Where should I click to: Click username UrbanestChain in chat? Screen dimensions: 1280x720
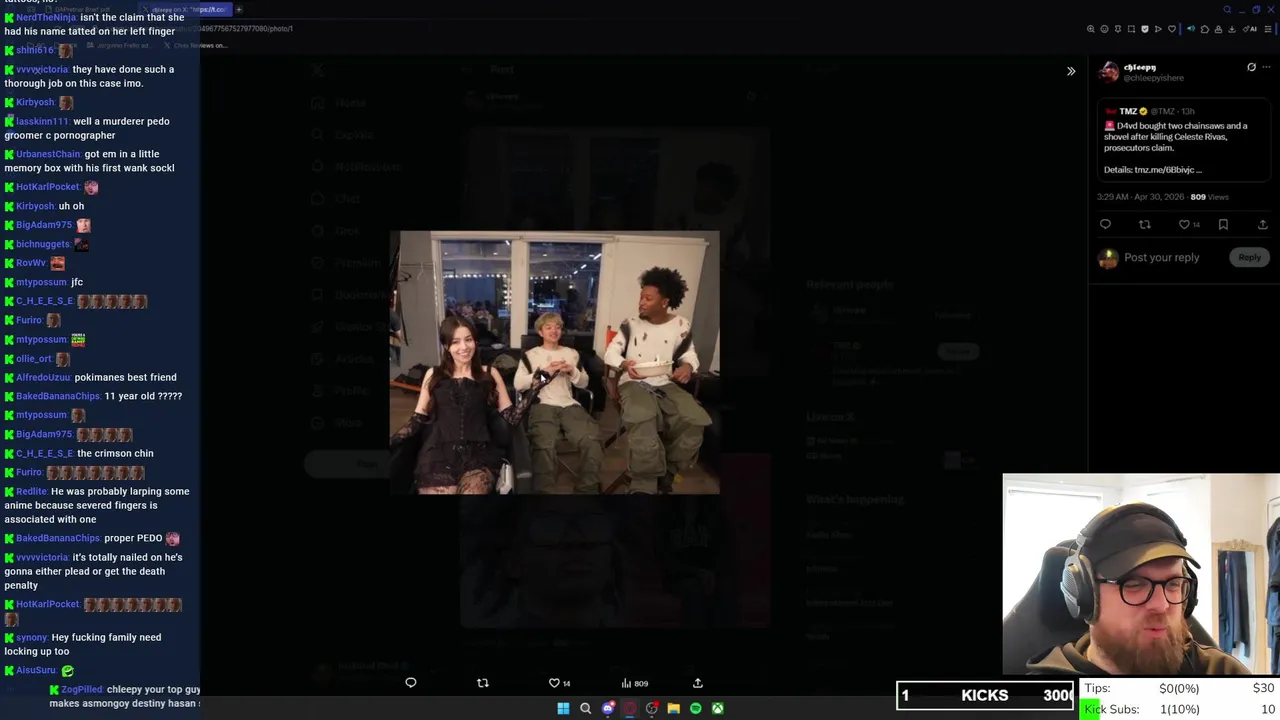[x=48, y=155]
